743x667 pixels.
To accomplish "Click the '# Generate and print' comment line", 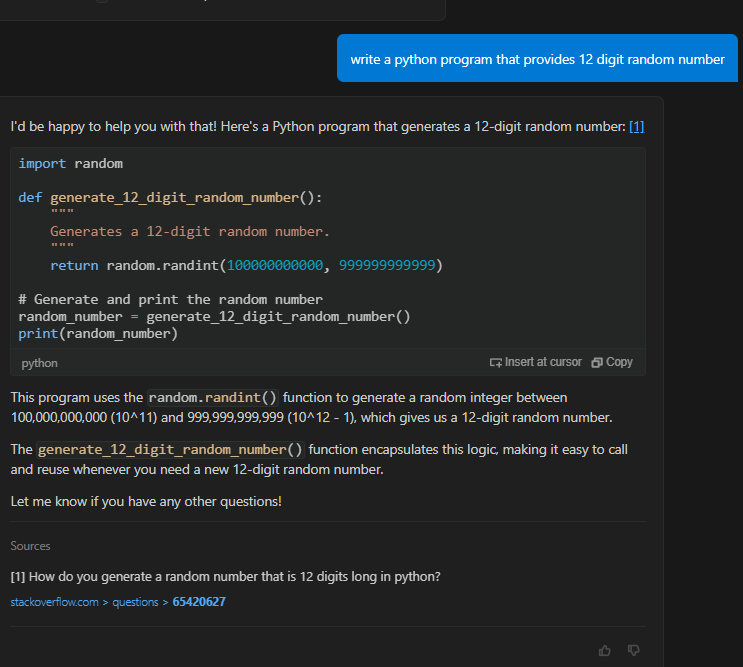I will point(171,299).
